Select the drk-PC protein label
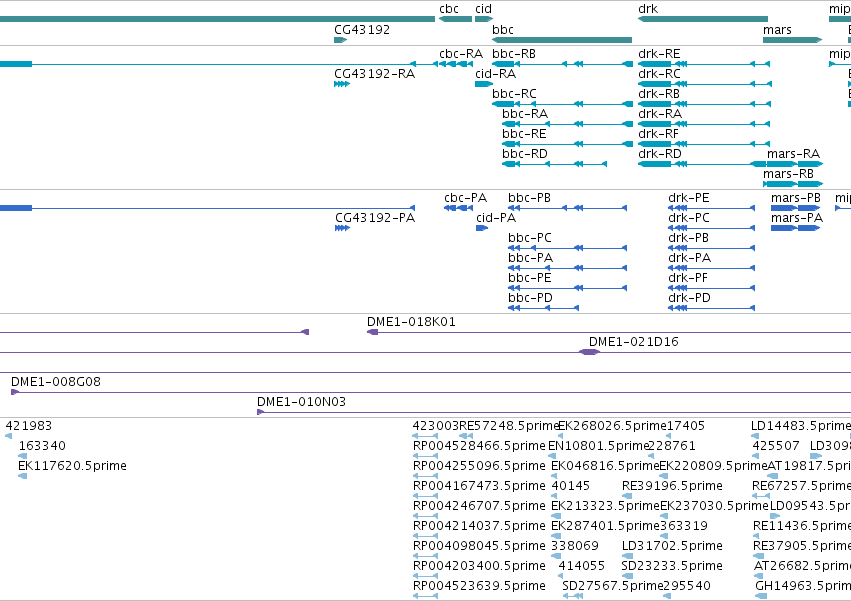The width and height of the screenshot is (851, 601). tap(689, 218)
